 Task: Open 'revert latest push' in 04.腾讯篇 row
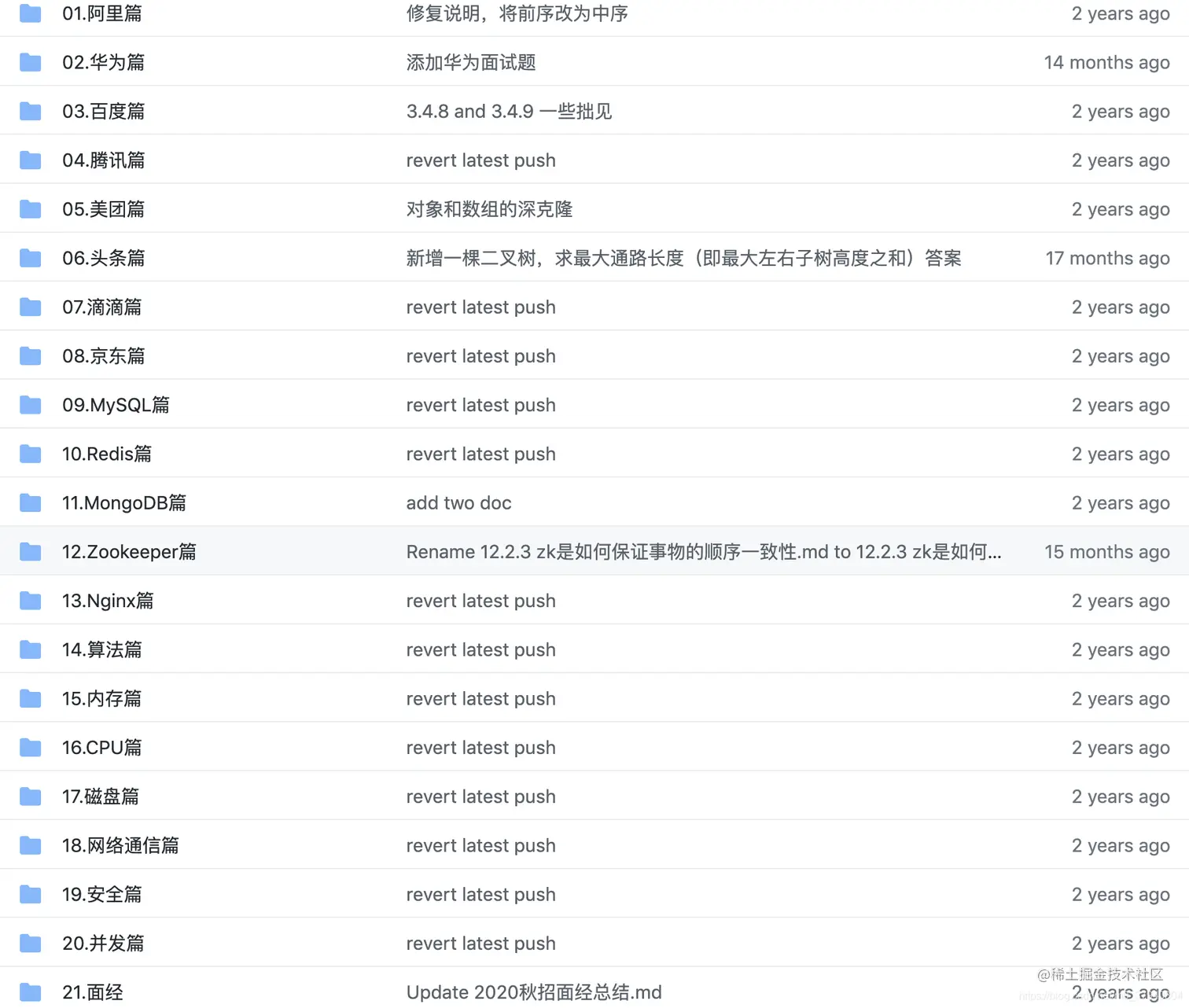480,160
